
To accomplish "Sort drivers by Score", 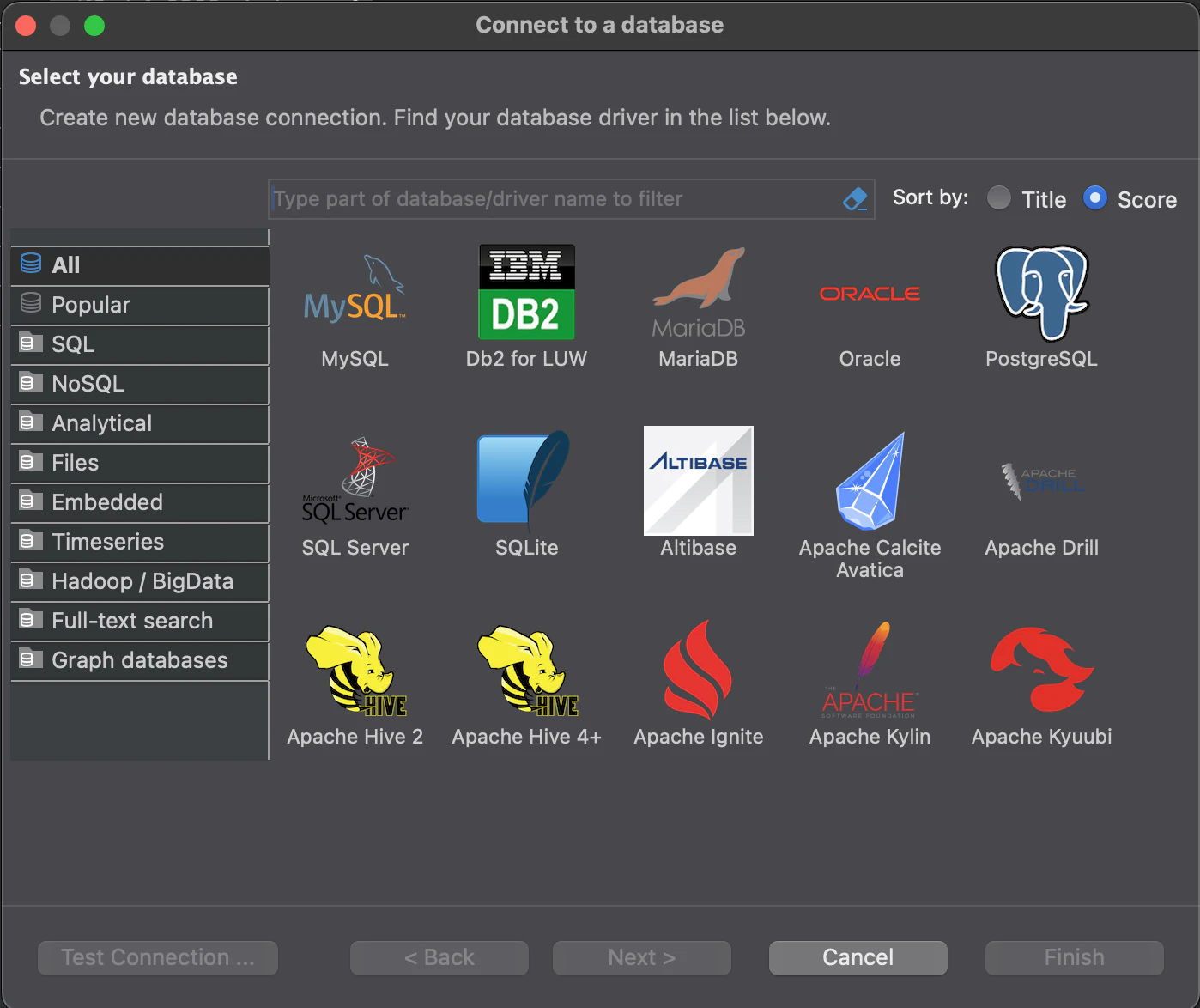I will point(1130,199).
